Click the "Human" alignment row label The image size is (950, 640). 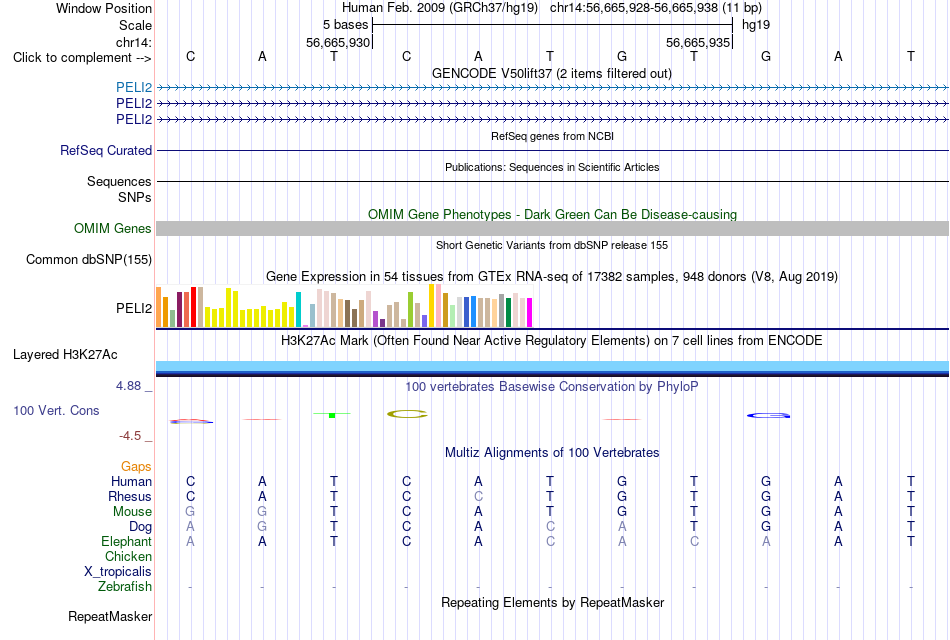click(x=131, y=481)
